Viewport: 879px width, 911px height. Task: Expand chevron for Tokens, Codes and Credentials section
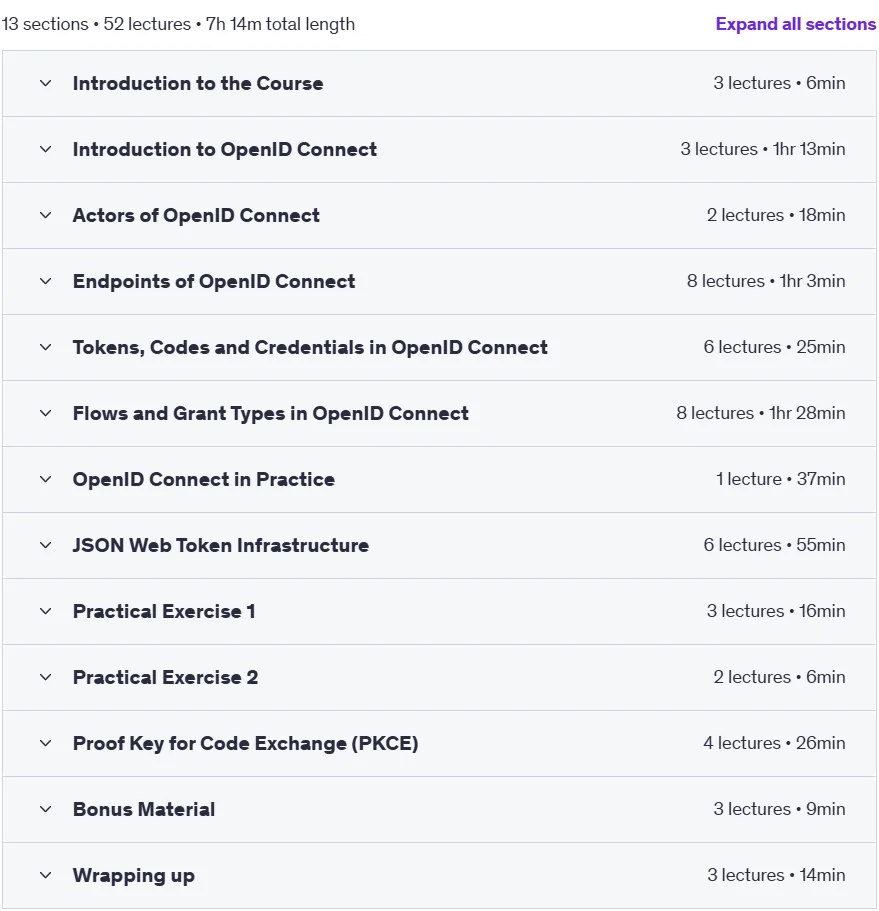(x=45, y=347)
